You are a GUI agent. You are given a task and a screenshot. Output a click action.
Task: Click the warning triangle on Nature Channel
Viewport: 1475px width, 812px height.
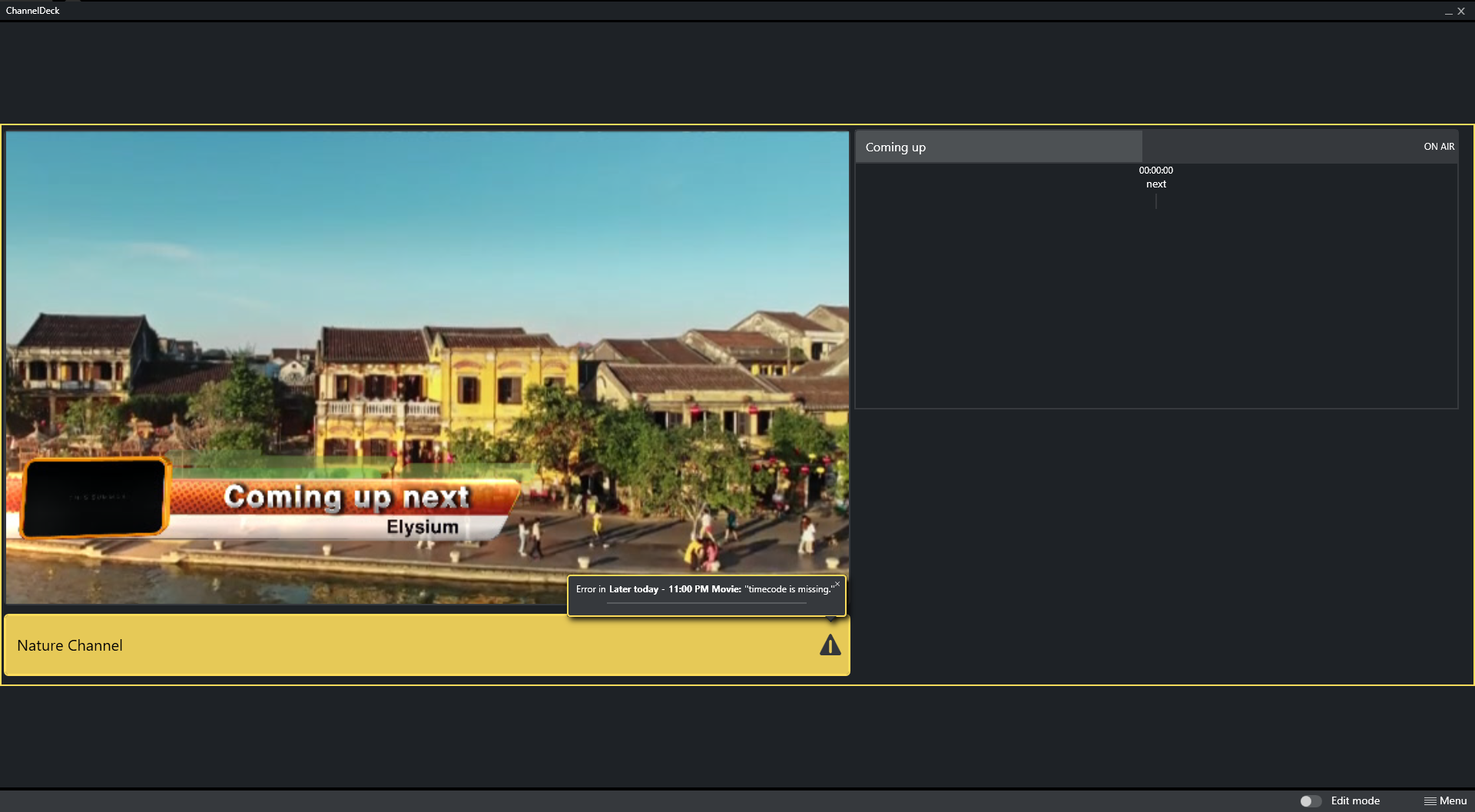click(x=830, y=645)
